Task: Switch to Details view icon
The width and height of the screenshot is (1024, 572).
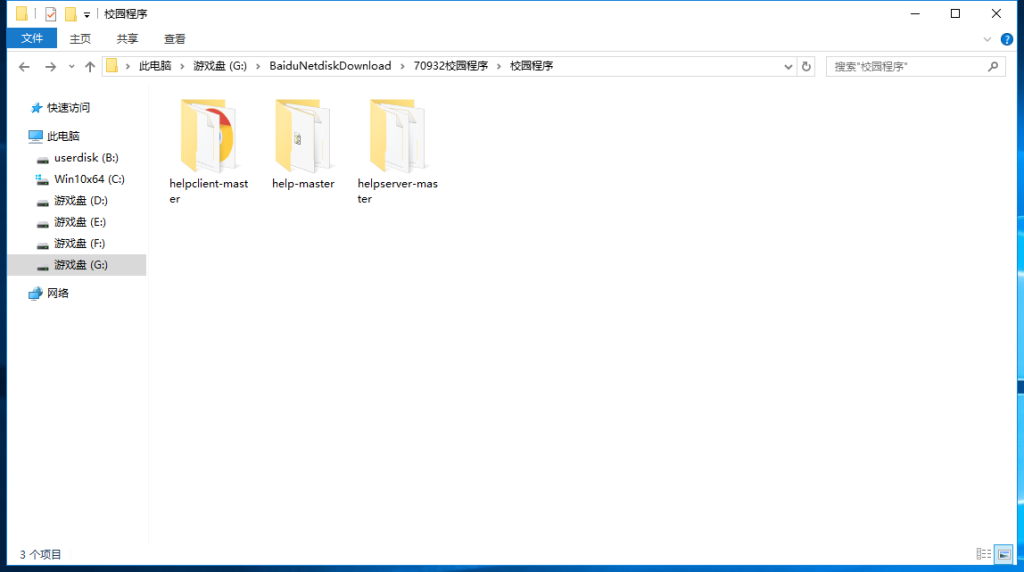Action: 984,554
